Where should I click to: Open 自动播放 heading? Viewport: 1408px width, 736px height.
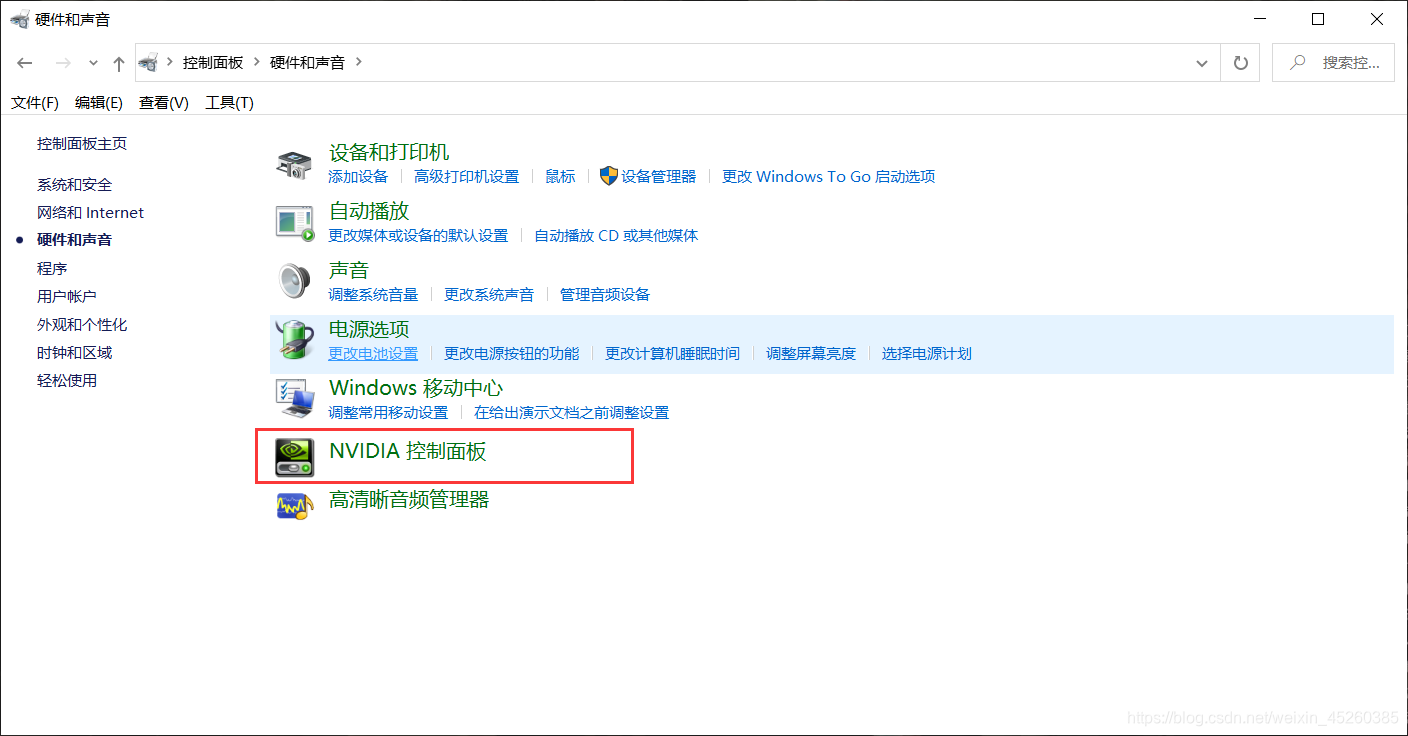click(369, 211)
